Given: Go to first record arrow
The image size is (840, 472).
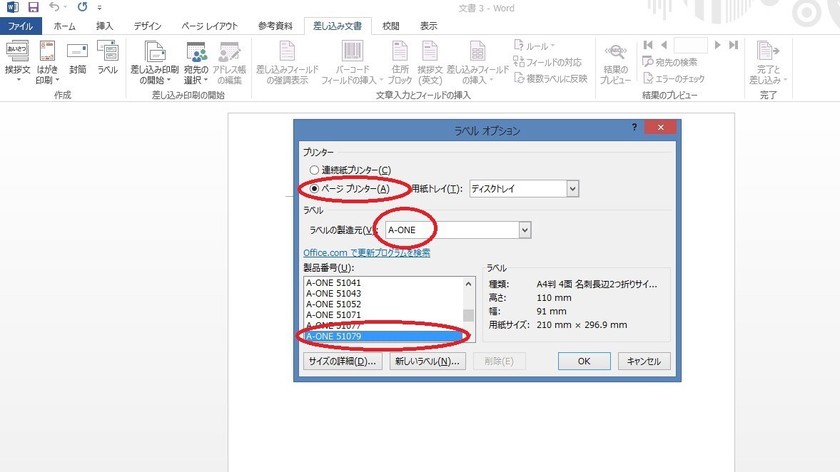Looking at the screenshot, I should point(648,45).
